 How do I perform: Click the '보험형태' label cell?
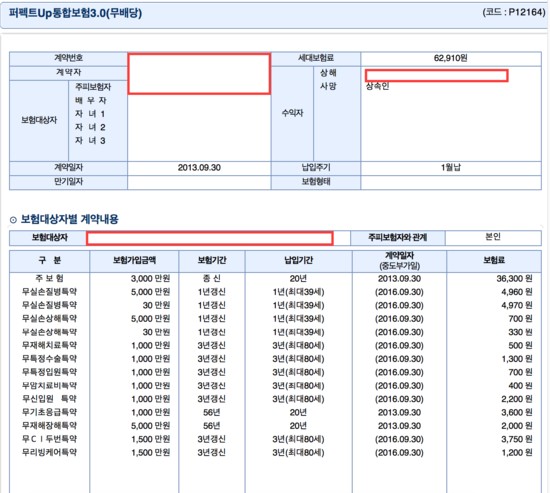click(316, 182)
